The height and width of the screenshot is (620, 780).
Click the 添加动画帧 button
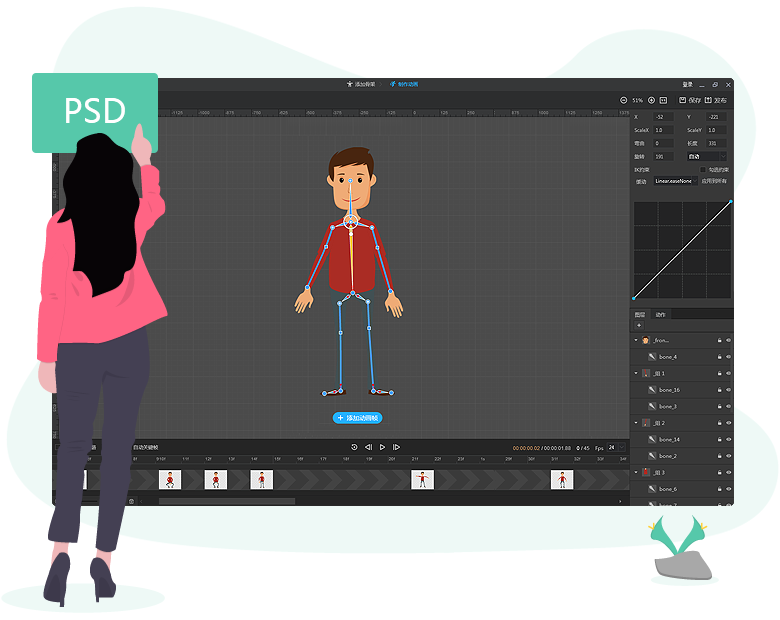click(x=357, y=418)
